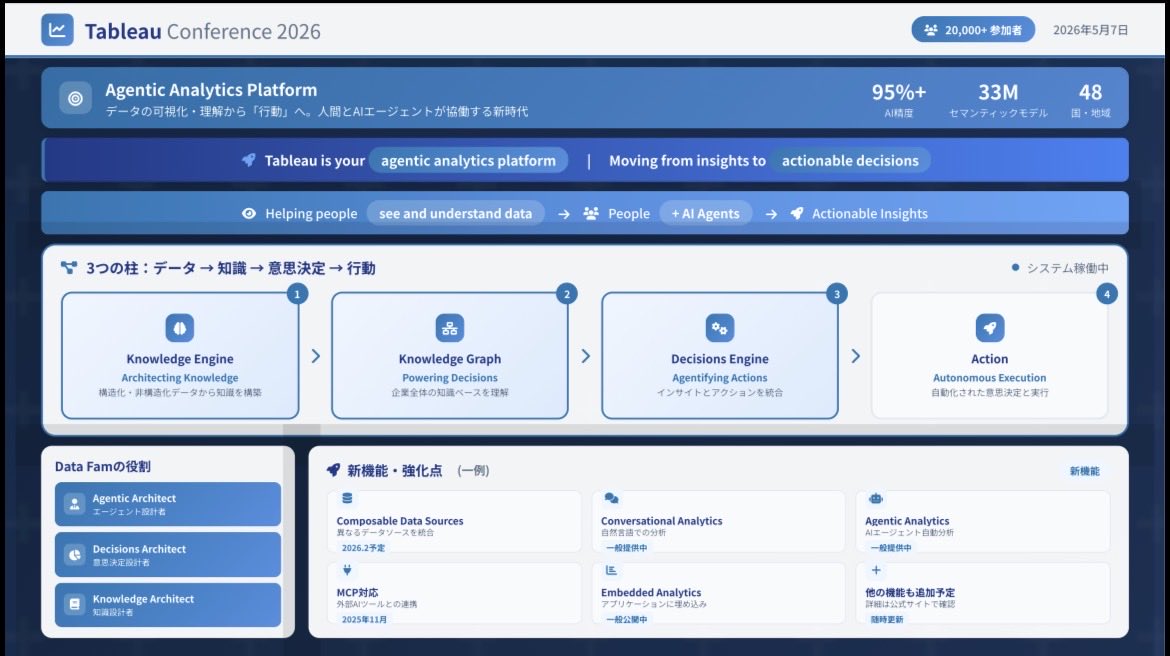
Task: Click the step 4 number badge
Action: [1107, 294]
